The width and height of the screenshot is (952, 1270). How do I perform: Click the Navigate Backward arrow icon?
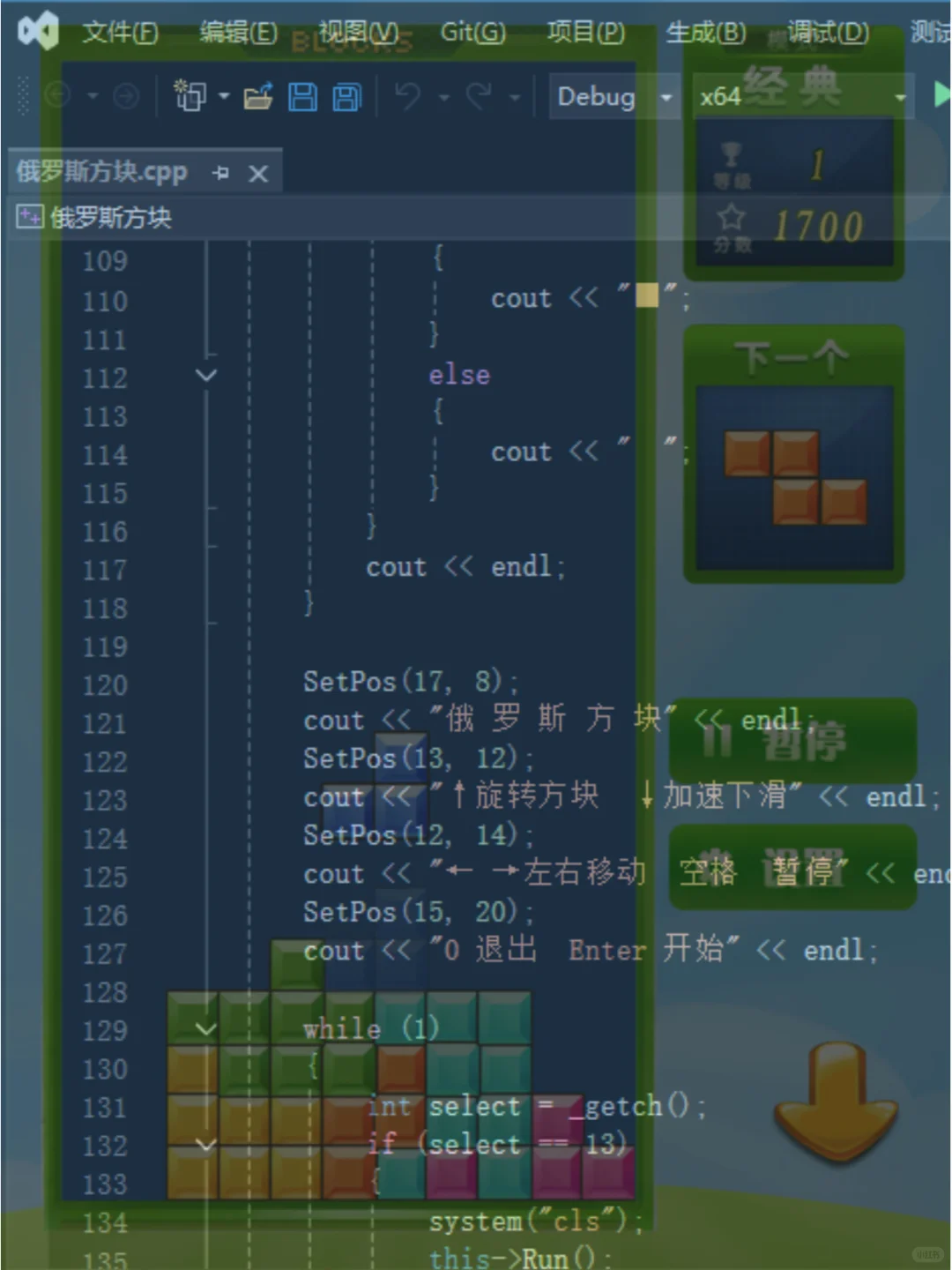56,96
